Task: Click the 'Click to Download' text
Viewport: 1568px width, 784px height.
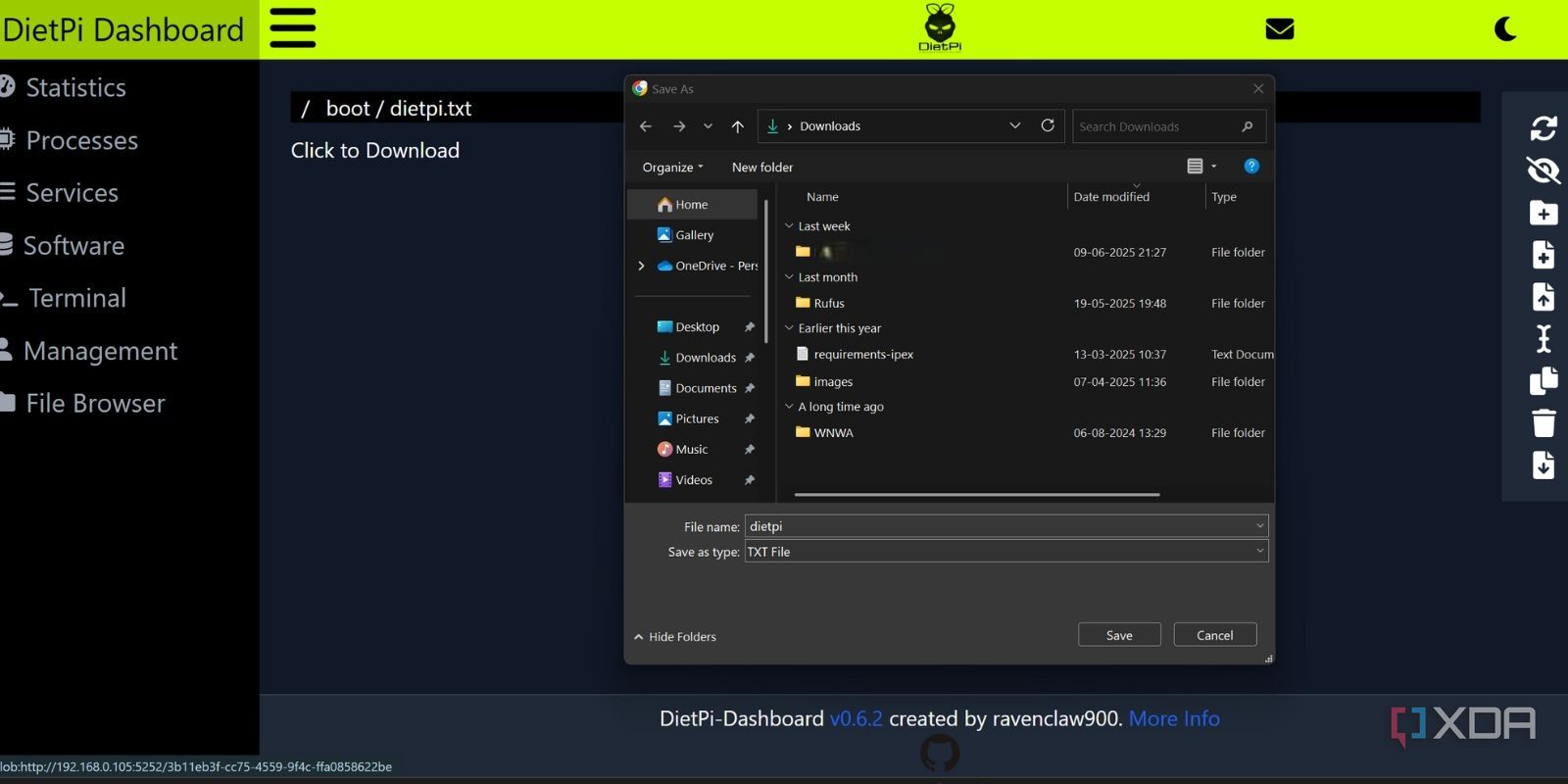Action: pyautogui.click(x=375, y=150)
